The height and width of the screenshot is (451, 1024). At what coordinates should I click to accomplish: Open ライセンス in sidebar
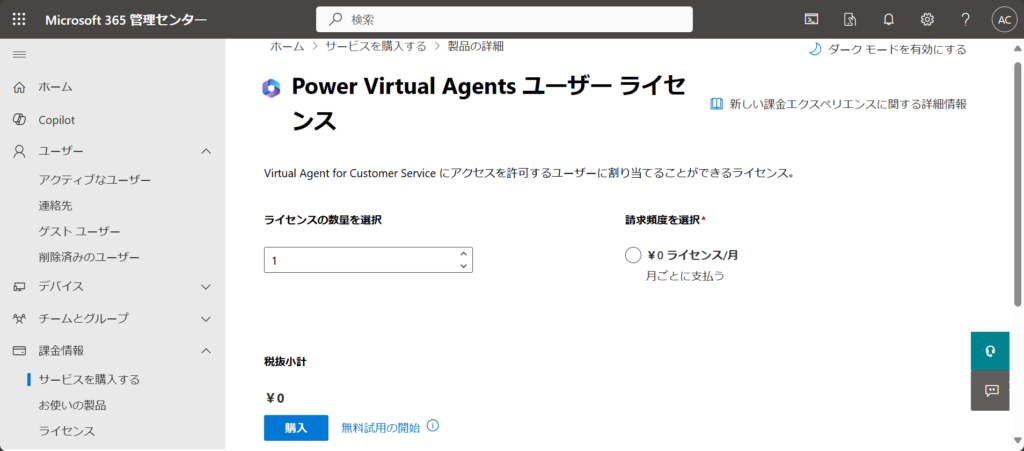[x=67, y=431]
